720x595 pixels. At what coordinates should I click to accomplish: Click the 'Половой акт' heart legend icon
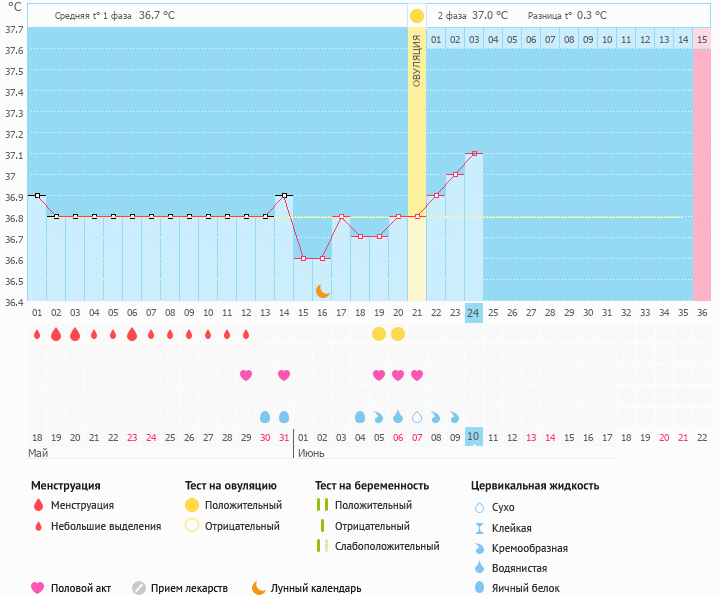click(x=38, y=588)
